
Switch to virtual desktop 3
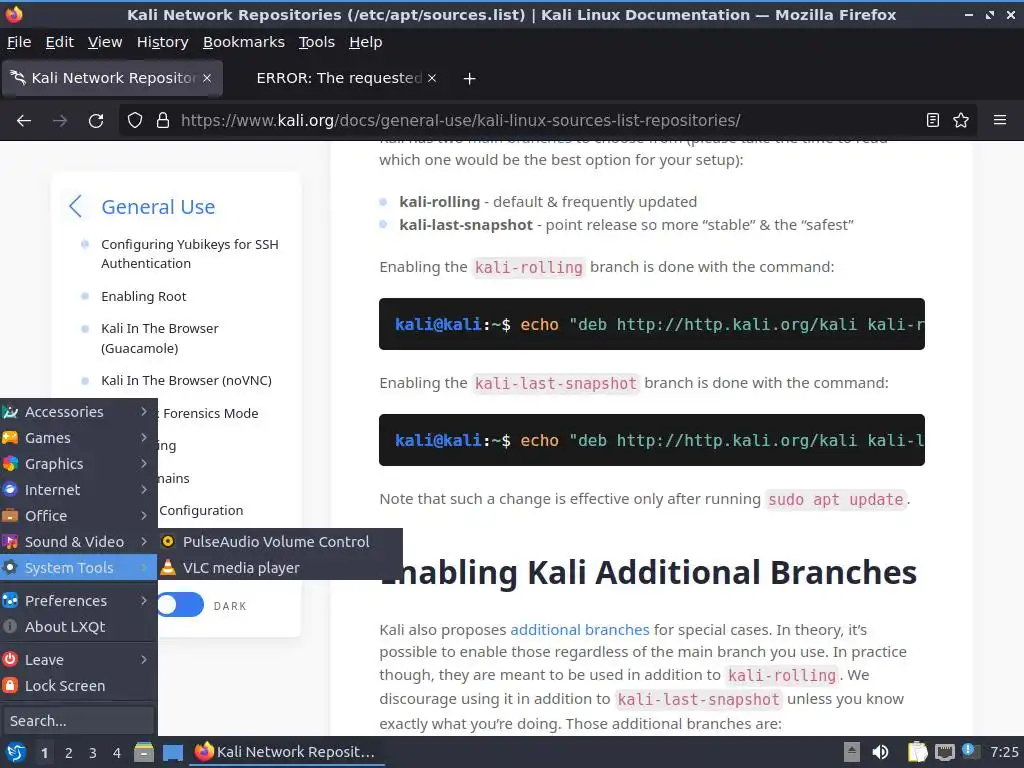(x=93, y=753)
